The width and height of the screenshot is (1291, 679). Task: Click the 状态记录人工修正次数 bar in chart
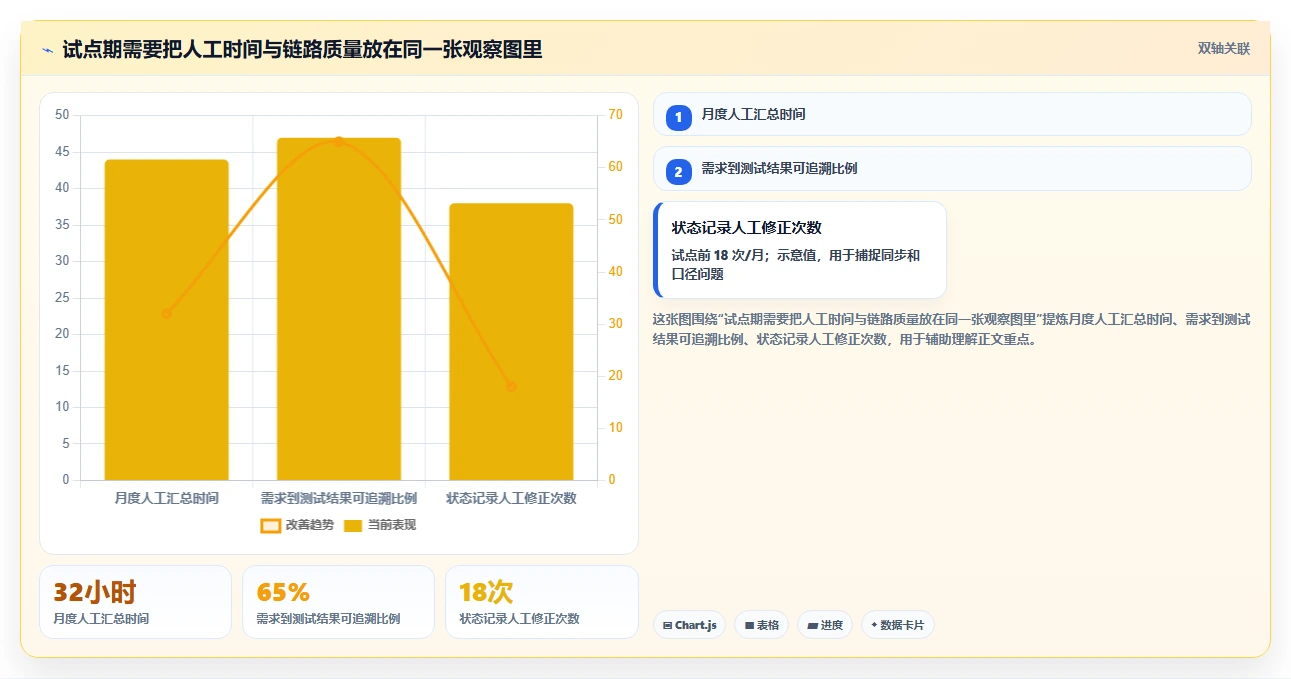(x=511, y=342)
